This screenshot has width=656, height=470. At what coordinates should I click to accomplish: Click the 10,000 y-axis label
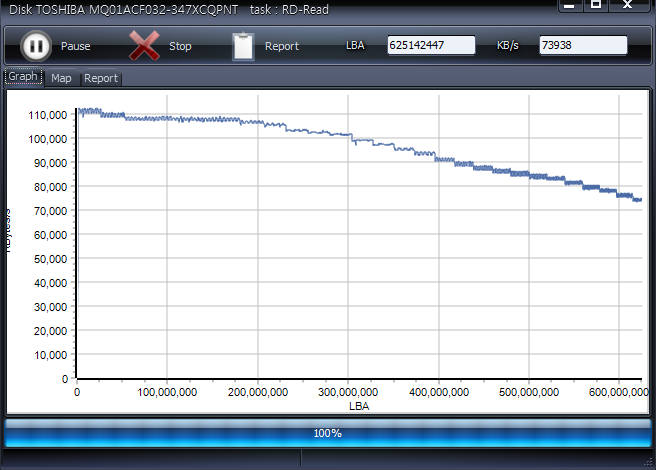tap(50, 355)
